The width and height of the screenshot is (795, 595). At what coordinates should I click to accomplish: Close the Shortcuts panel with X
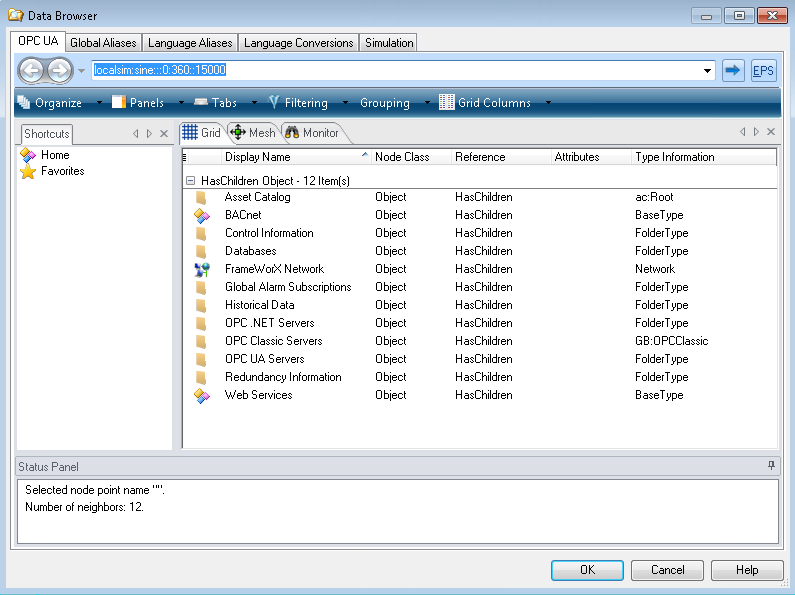(x=164, y=133)
